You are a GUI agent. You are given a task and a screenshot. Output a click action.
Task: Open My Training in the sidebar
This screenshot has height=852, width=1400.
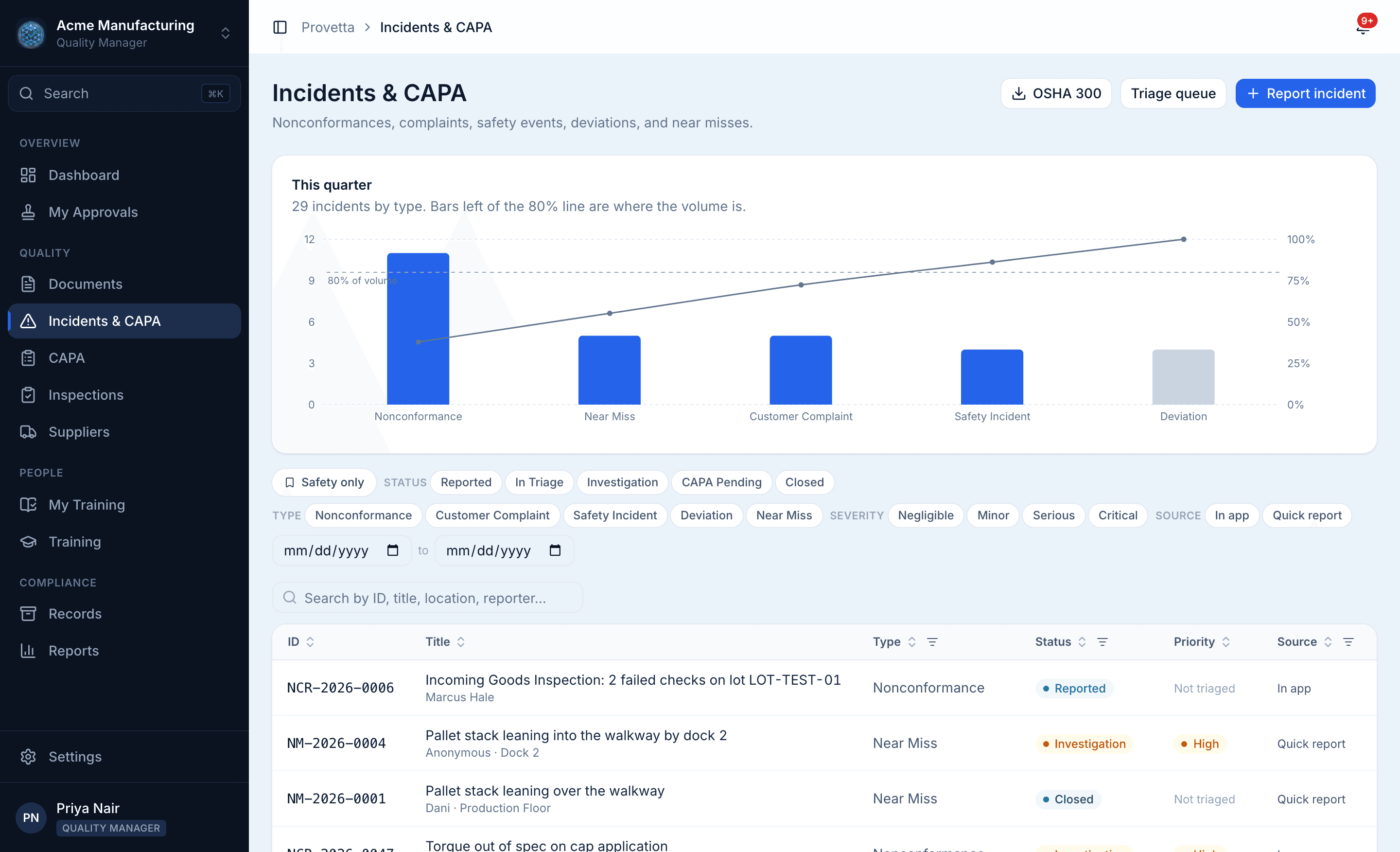[124, 505]
